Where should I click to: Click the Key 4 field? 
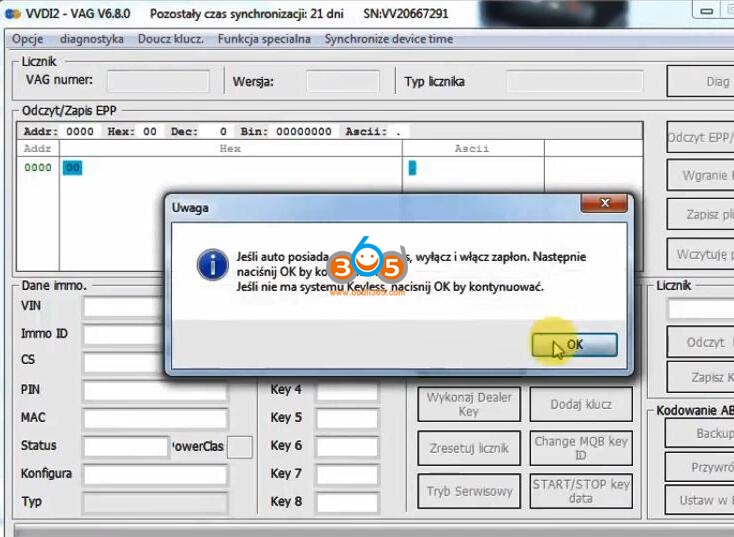(347, 391)
